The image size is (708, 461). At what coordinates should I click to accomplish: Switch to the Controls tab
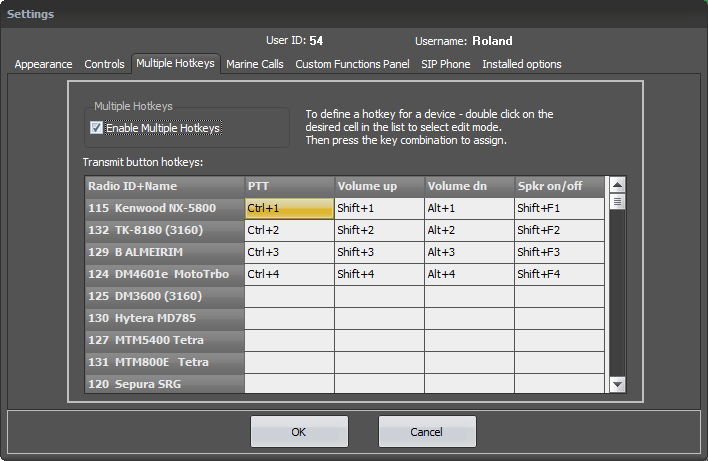coord(104,64)
